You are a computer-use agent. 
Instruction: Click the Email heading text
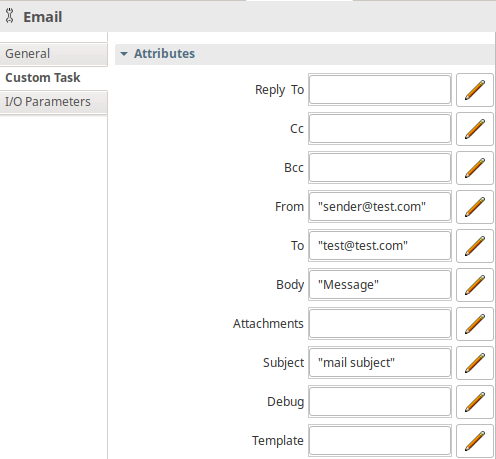tap(43, 17)
